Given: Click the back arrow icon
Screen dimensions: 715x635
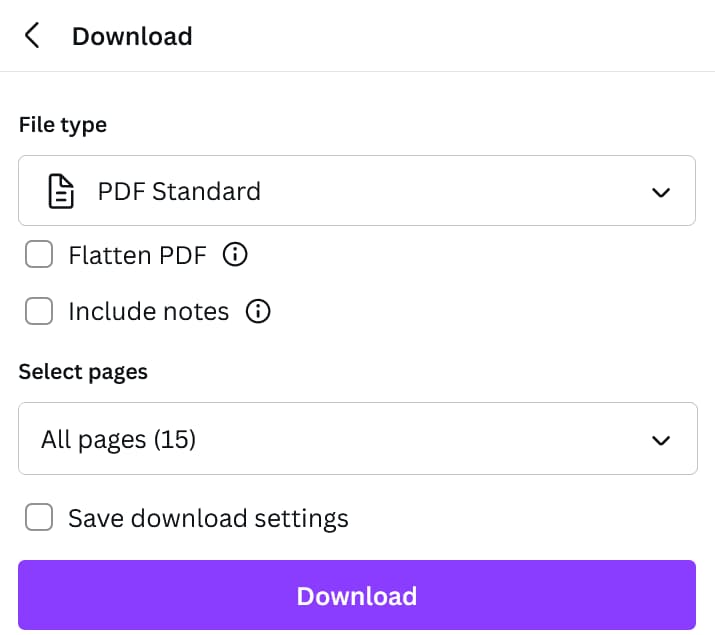Looking at the screenshot, I should pyautogui.click(x=32, y=36).
